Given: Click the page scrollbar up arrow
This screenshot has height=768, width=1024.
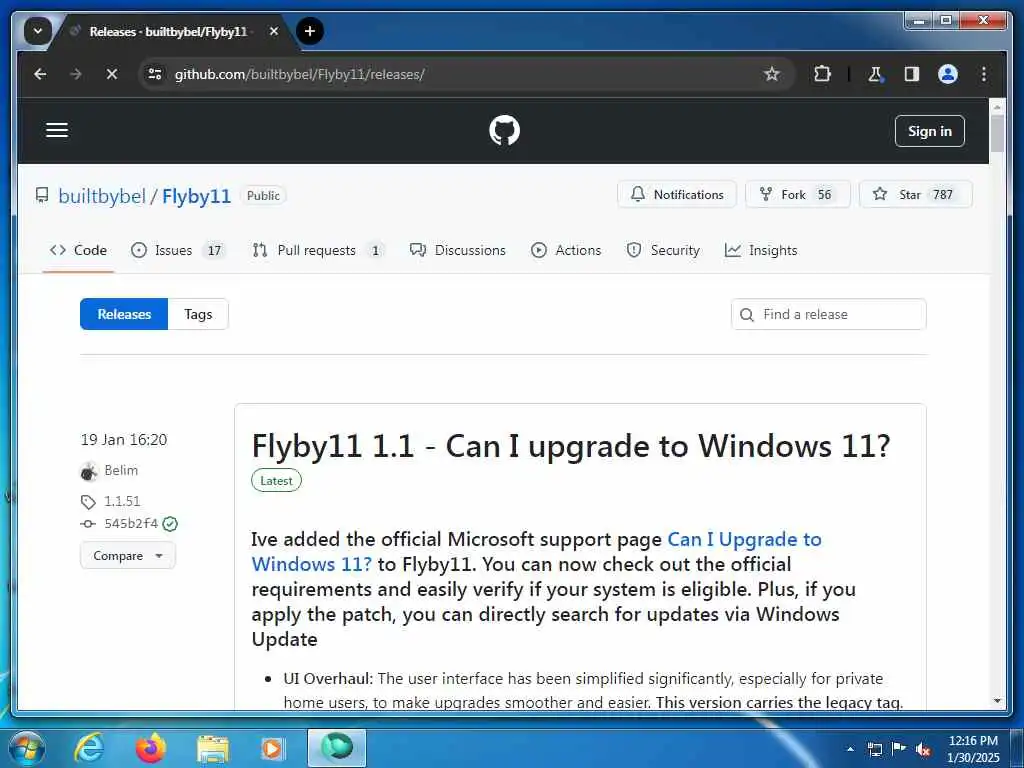Looking at the screenshot, I should click(x=997, y=106).
